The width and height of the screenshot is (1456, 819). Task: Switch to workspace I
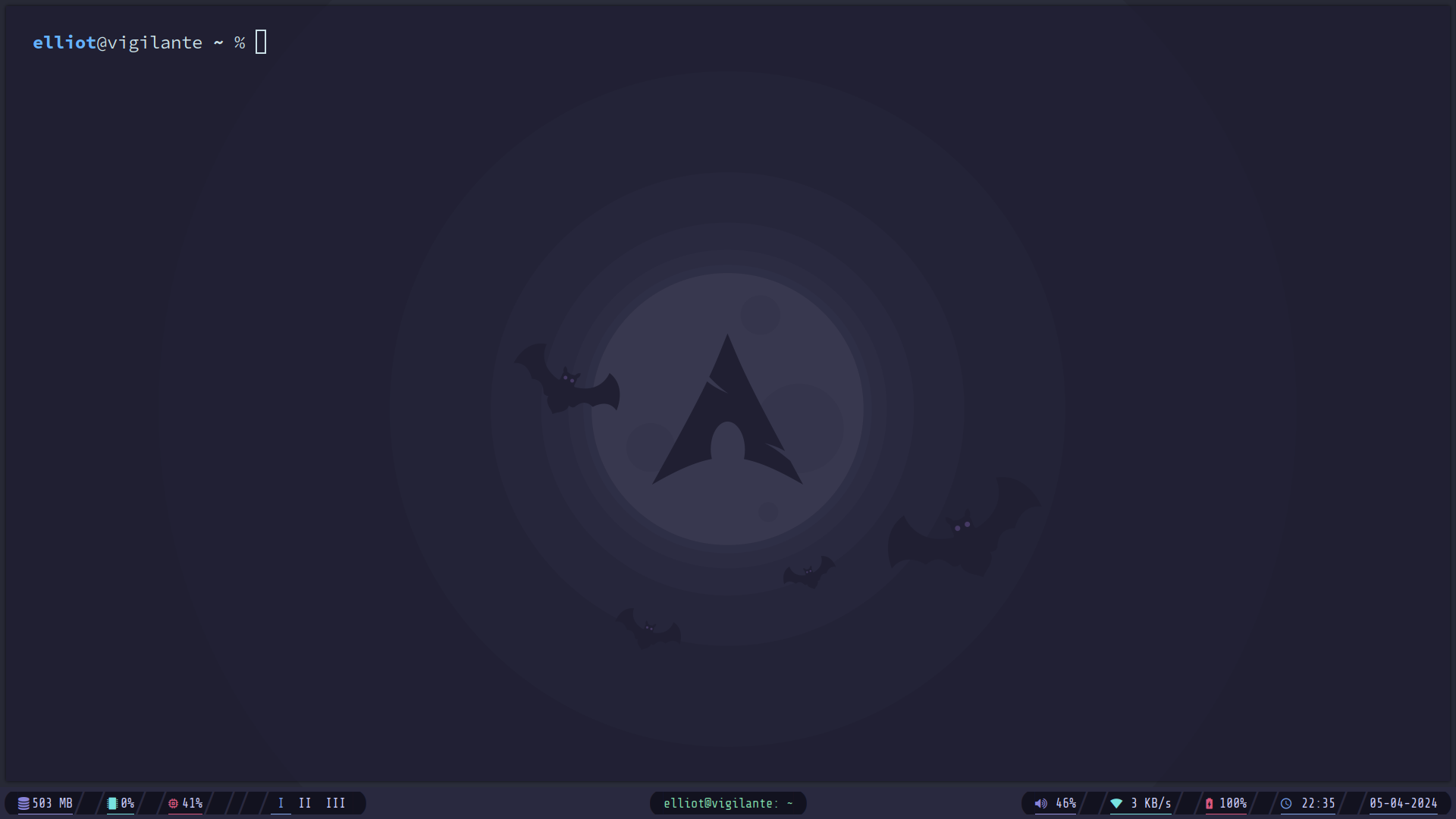coord(281,803)
